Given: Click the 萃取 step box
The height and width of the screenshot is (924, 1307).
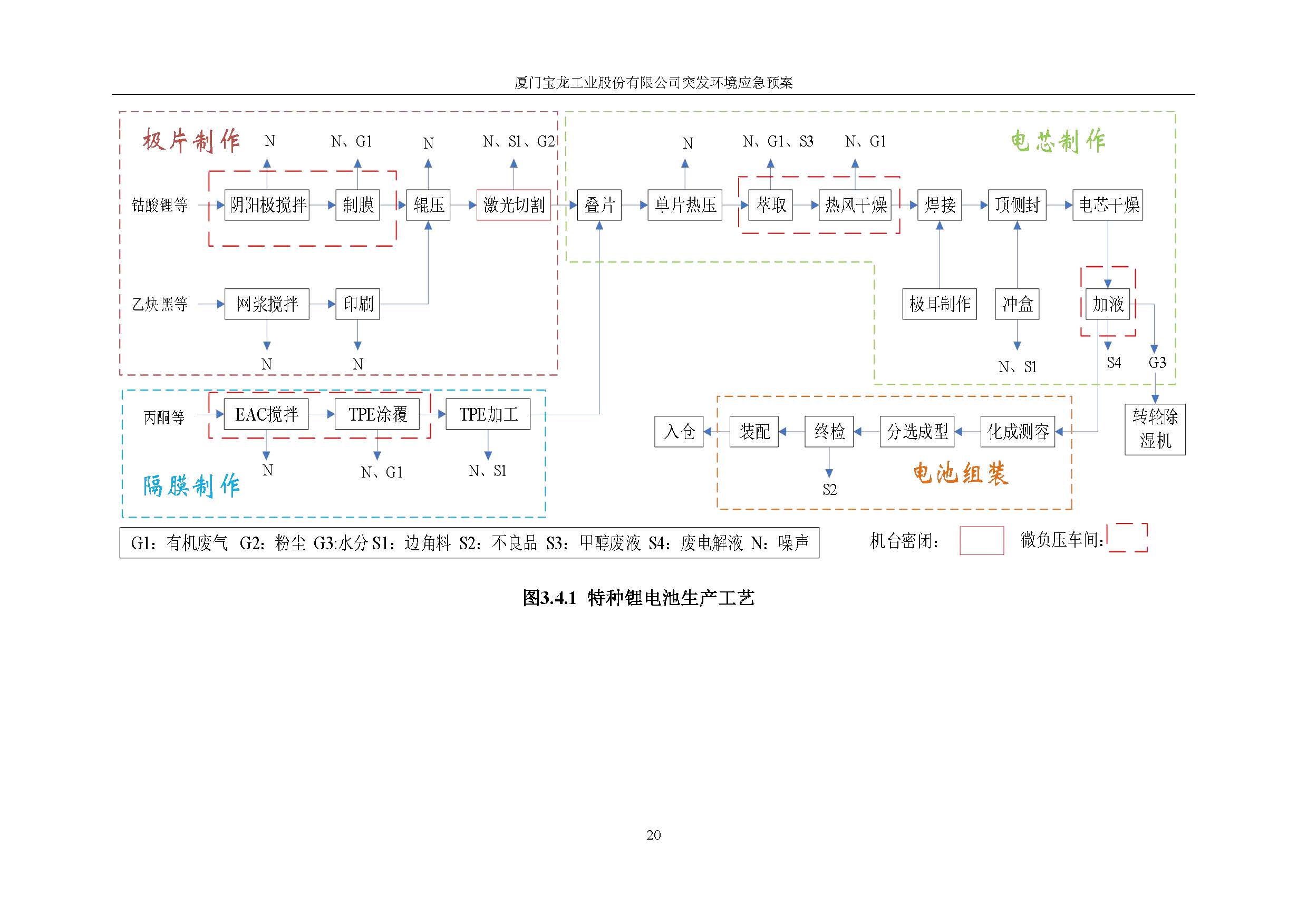Looking at the screenshot, I should pos(770,205).
